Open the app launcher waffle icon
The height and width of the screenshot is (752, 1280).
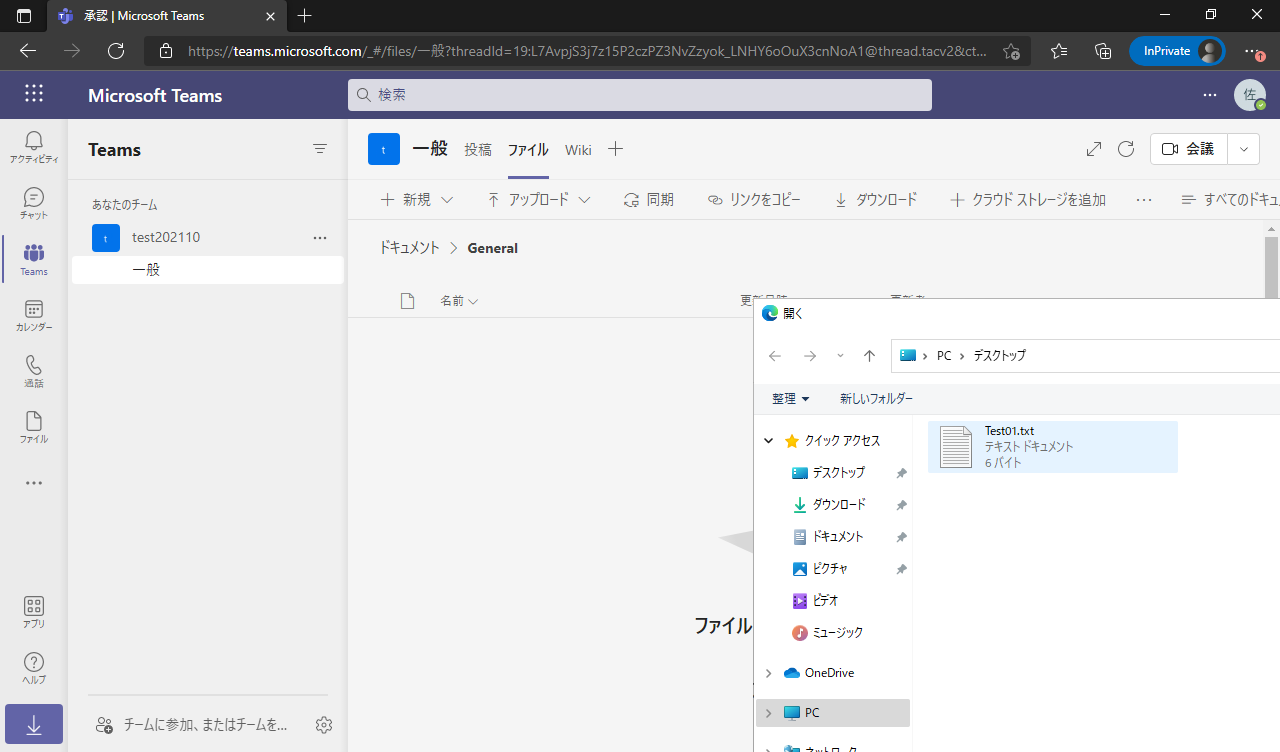(34, 94)
